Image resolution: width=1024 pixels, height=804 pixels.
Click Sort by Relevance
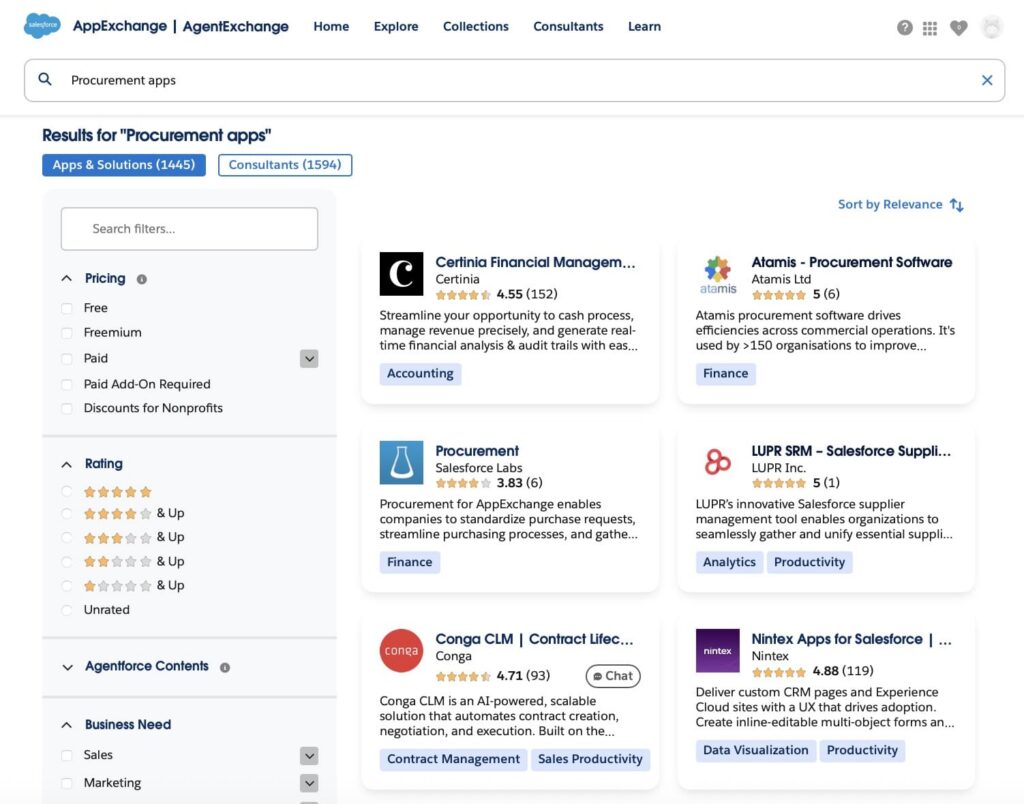point(891,204)
